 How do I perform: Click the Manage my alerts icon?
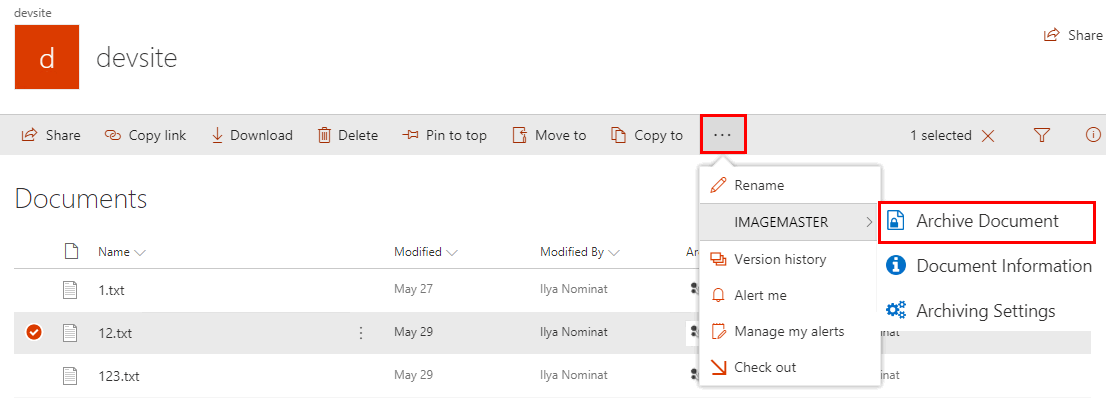(x=718, y=331)
